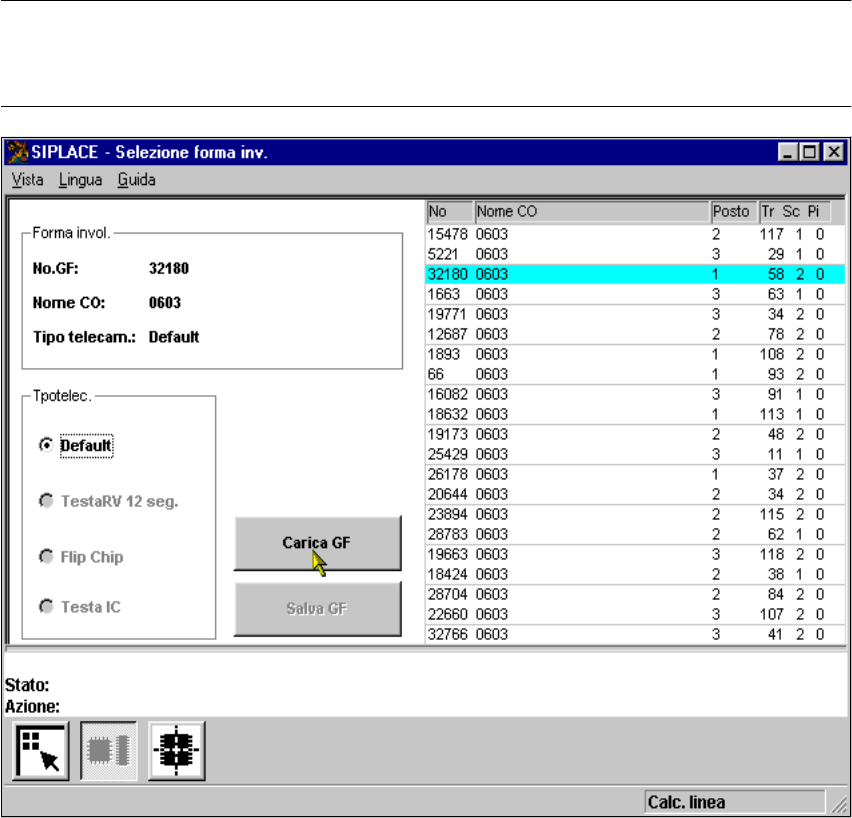852x818 pixels.
Task: Select row number 12687
Action: point(635,334)
